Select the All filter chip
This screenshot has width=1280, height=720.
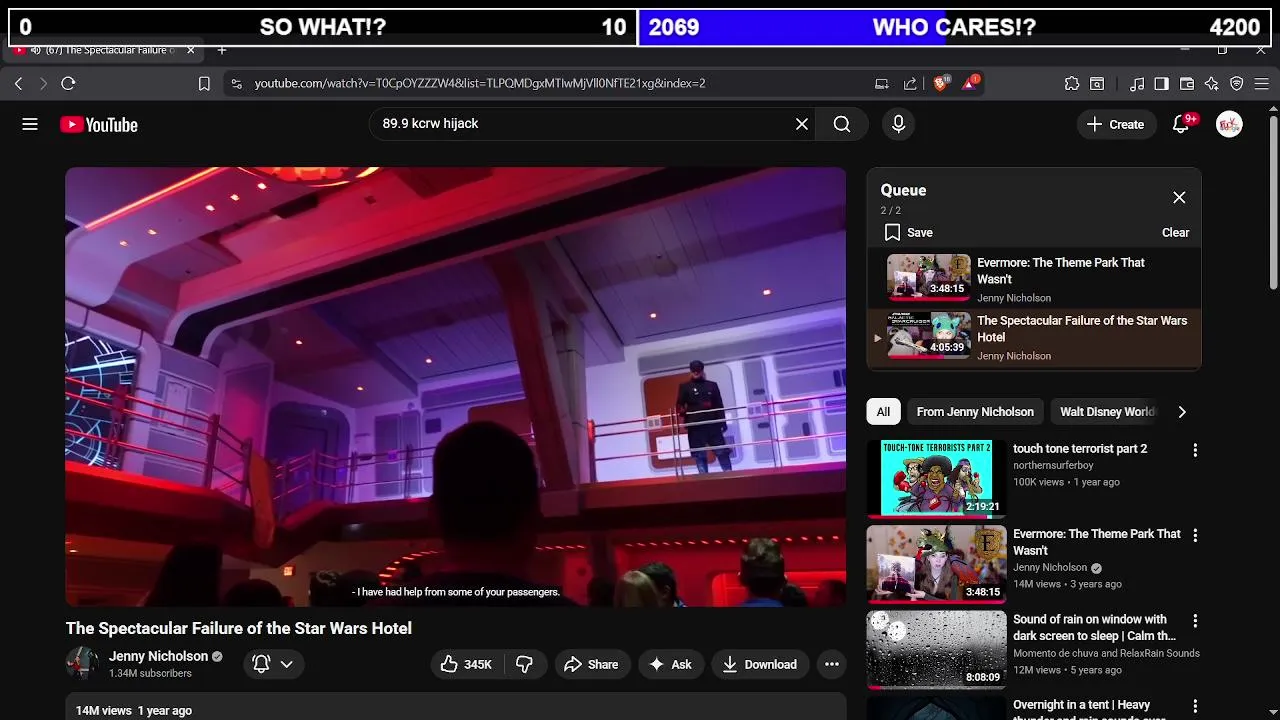pyautogui.click(x=883, y=411)
